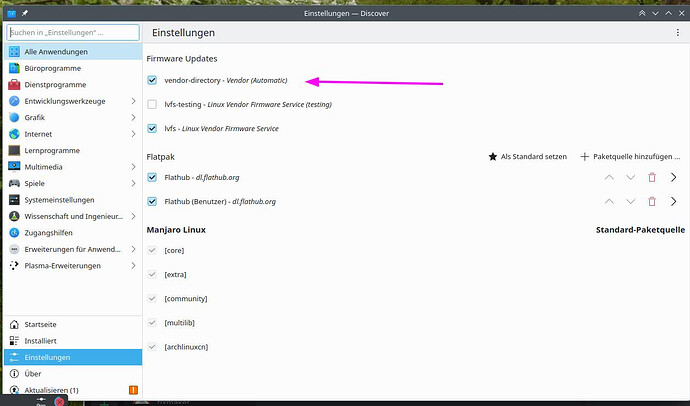The image size is (690, 406).
Task: Click the Dienstprogramme toolbox icon
Action: click(14, 84)
